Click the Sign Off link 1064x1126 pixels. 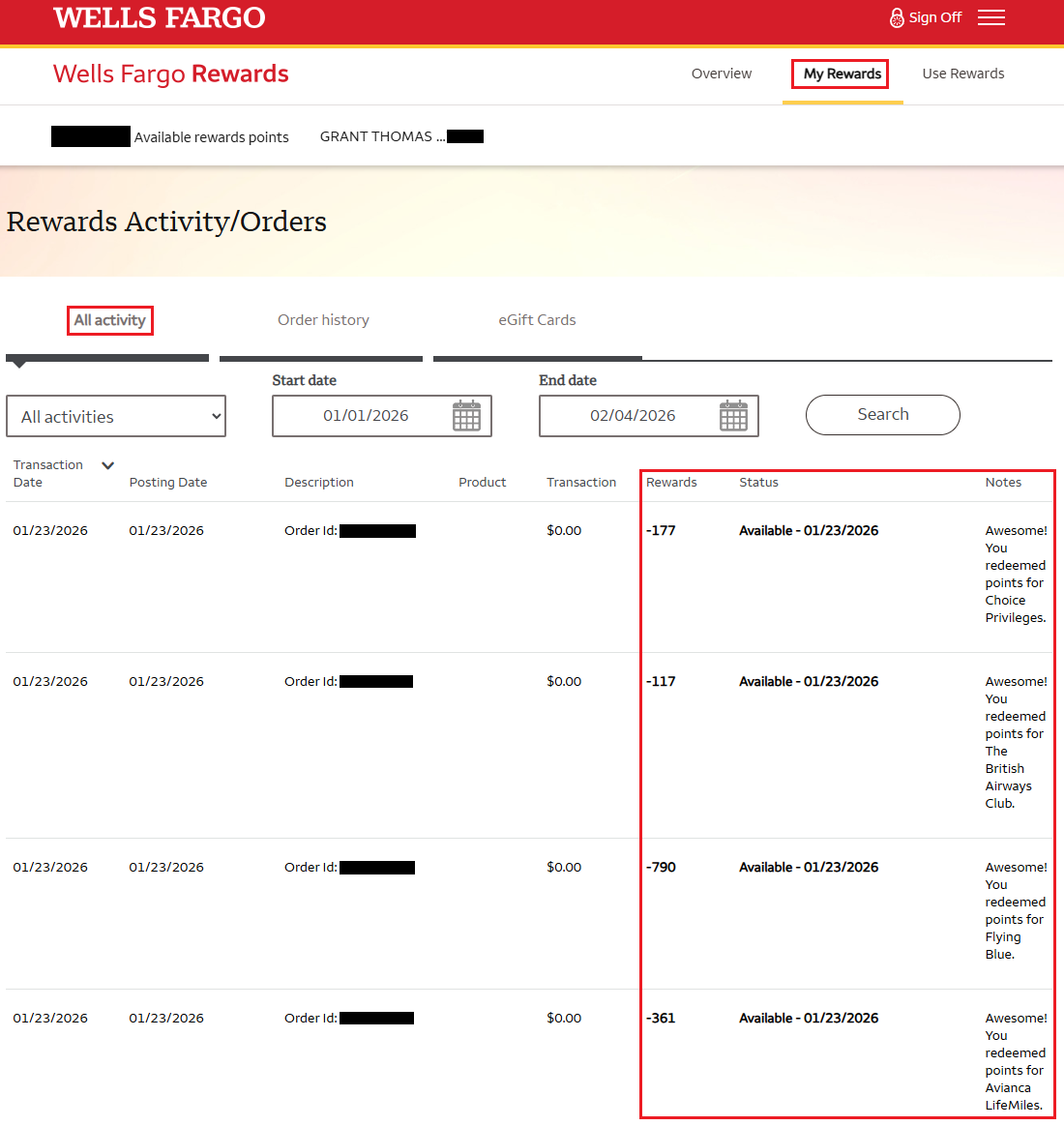click(934, 17)
